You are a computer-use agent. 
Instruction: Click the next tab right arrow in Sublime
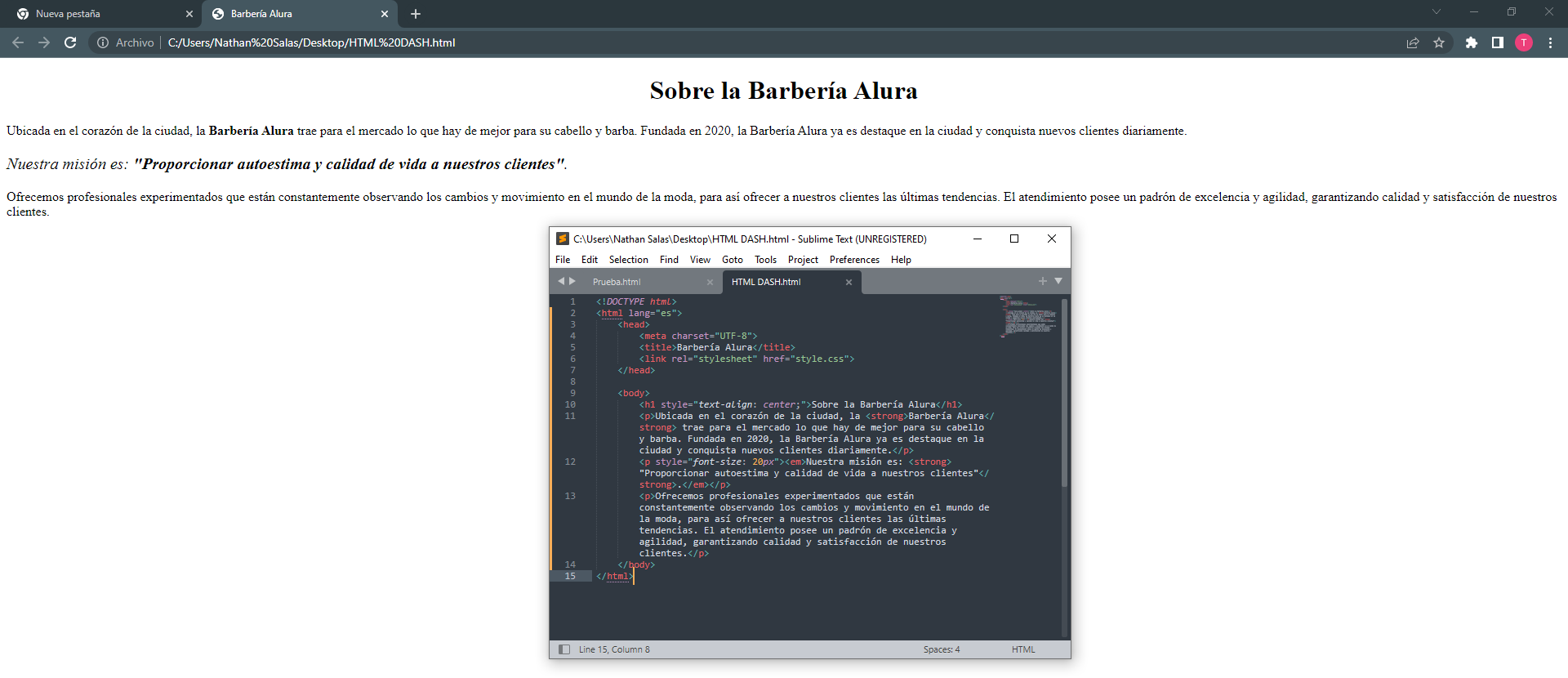(x=572, y=281)
